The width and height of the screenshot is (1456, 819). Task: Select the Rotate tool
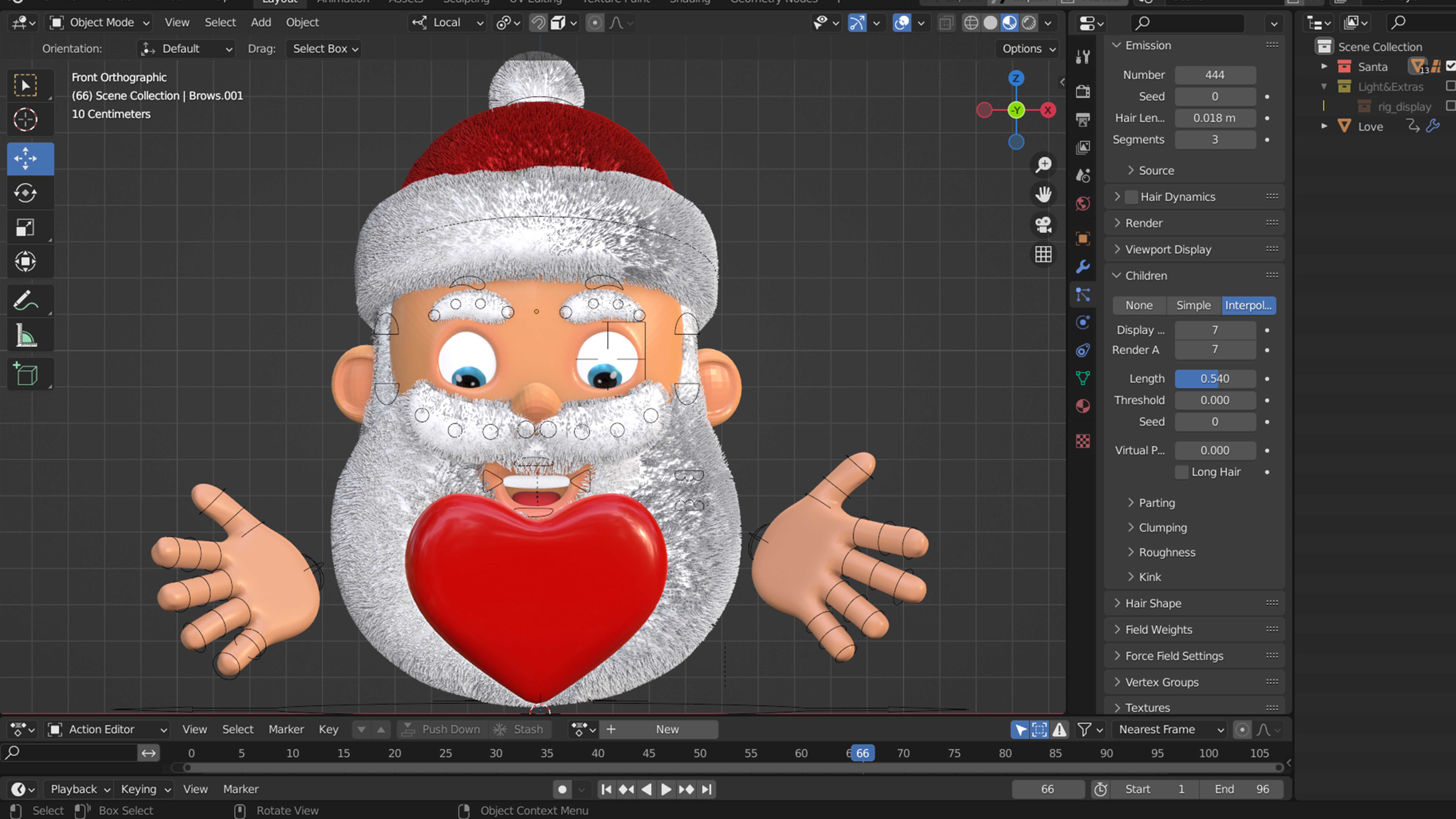25,193
